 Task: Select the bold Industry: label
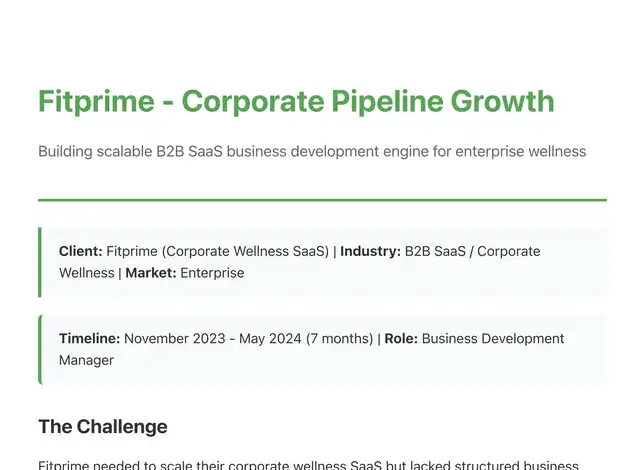[371, 251]
